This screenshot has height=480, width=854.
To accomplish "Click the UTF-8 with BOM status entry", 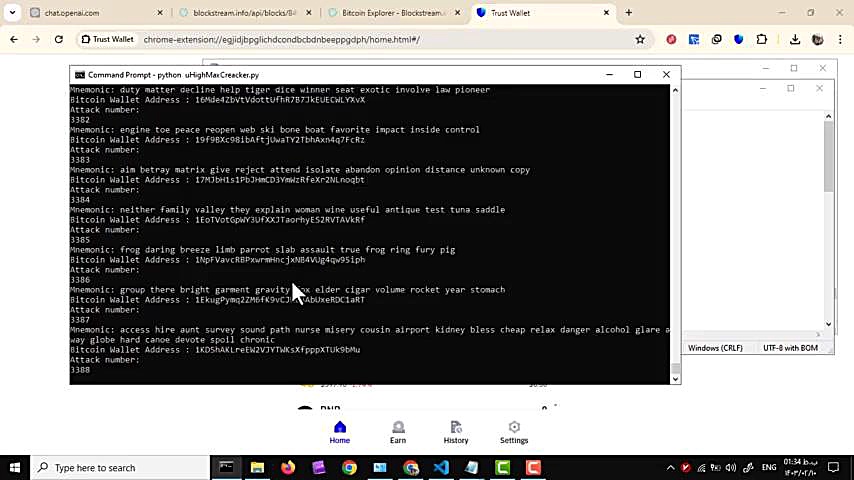I will point(790,348).
